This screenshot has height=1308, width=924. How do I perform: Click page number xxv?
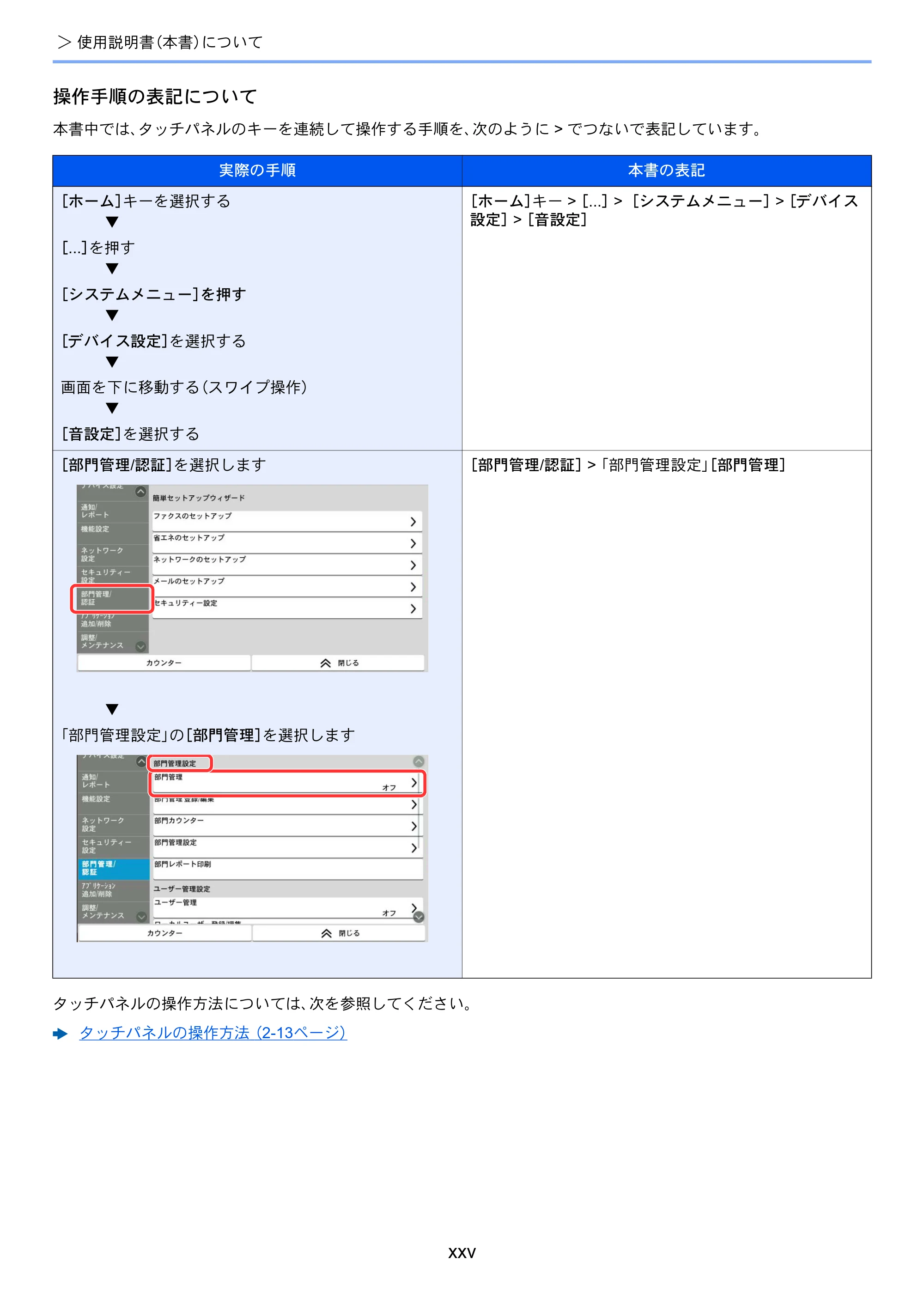462,1253
